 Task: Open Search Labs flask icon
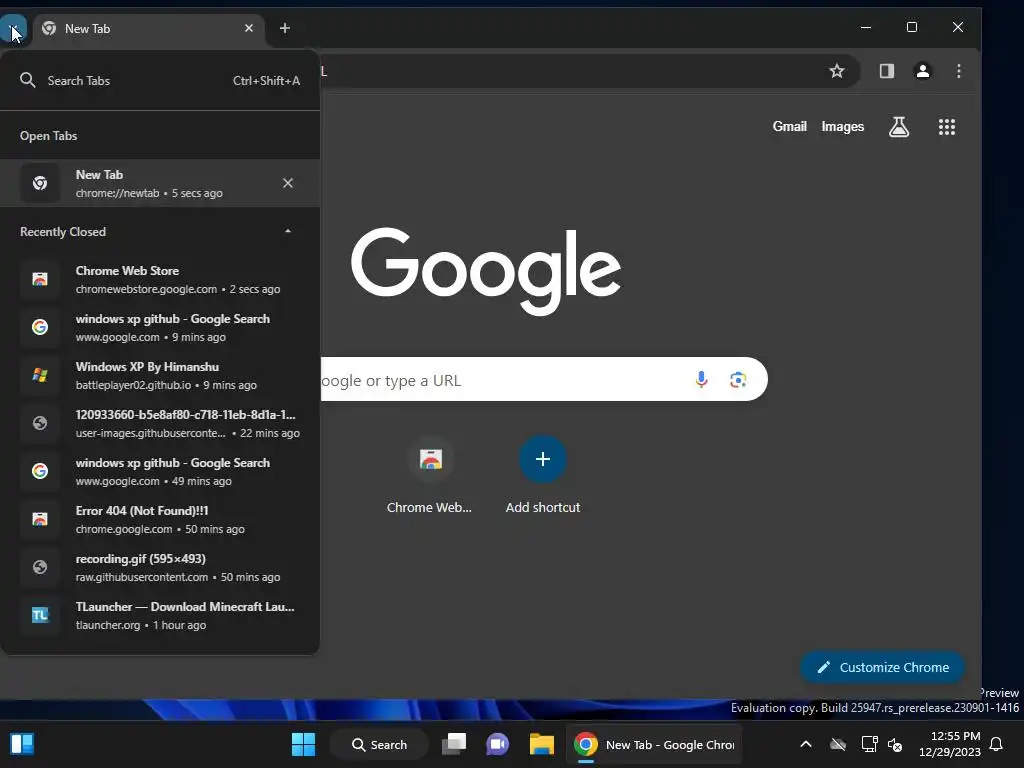pos(899,127)
